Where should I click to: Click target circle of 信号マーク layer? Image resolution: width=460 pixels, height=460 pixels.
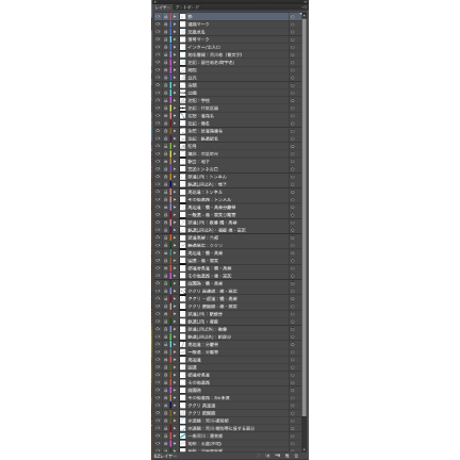[x=292, y=39]
